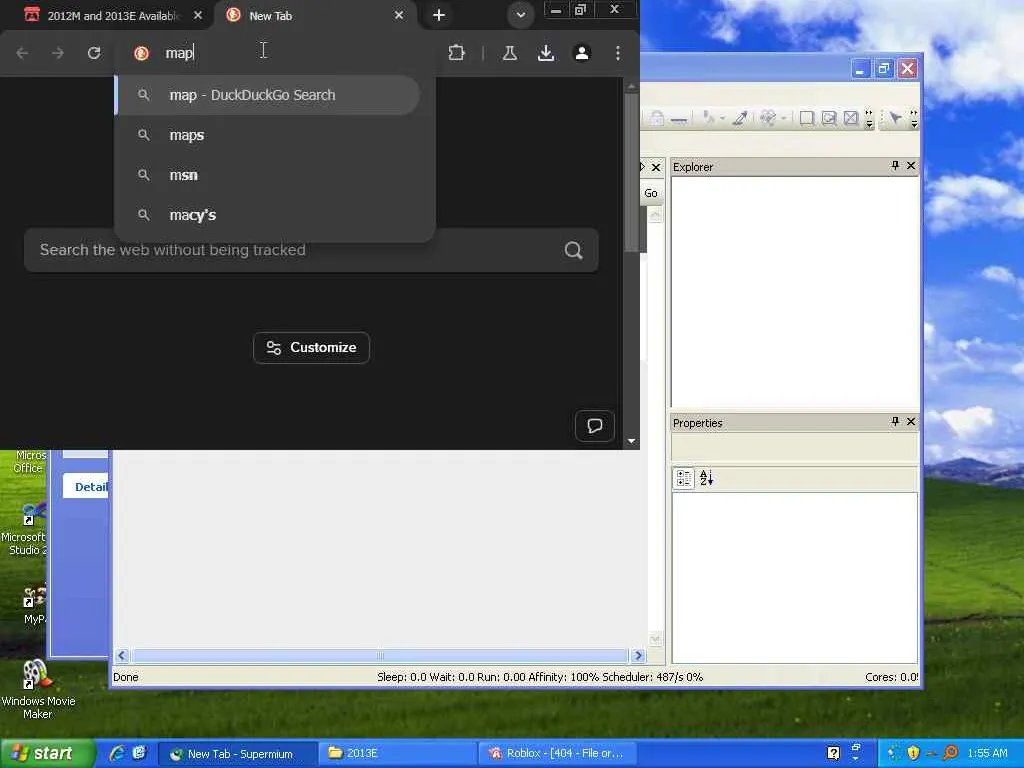Image resolution: width=1024 pixels, height=768 pixels.
Task: Sort Properties alphabetically with A-Z icon
Action: pyautogui.click(x=706, y=478)
